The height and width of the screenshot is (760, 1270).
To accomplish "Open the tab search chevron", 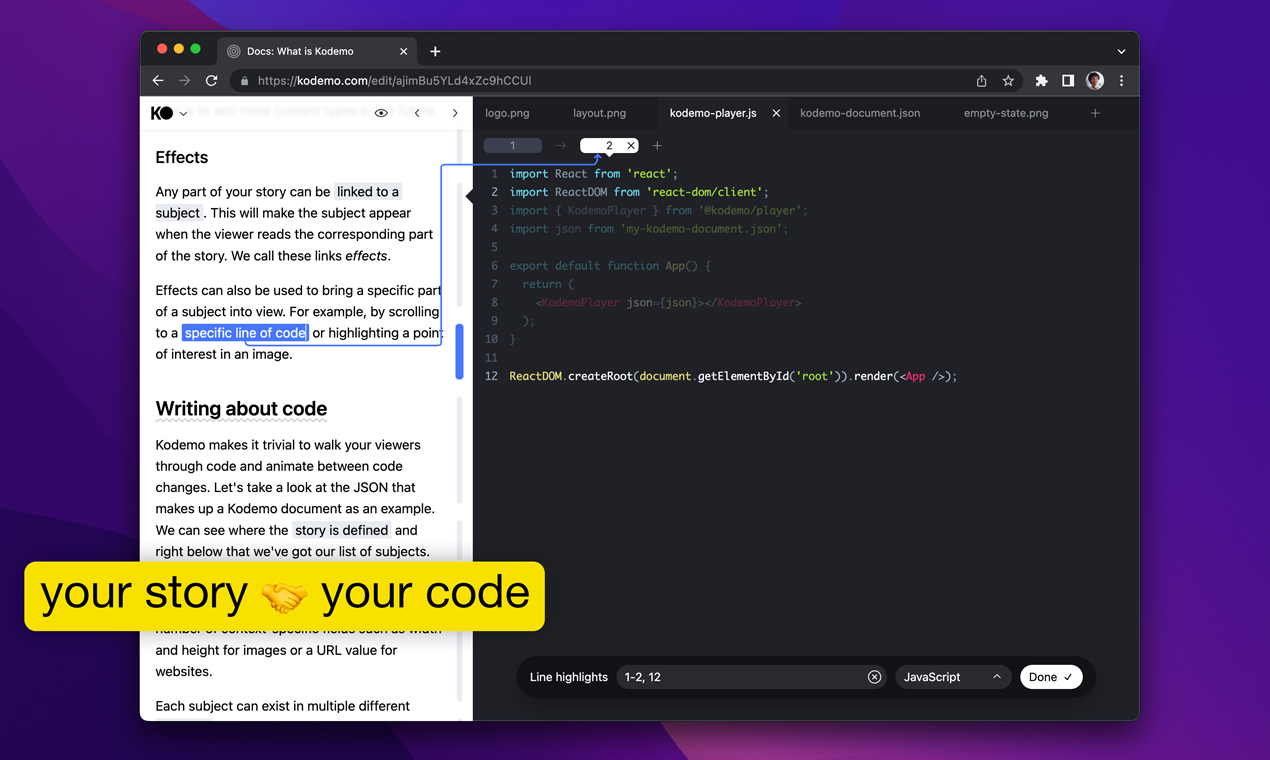I will pos(1121,51).
